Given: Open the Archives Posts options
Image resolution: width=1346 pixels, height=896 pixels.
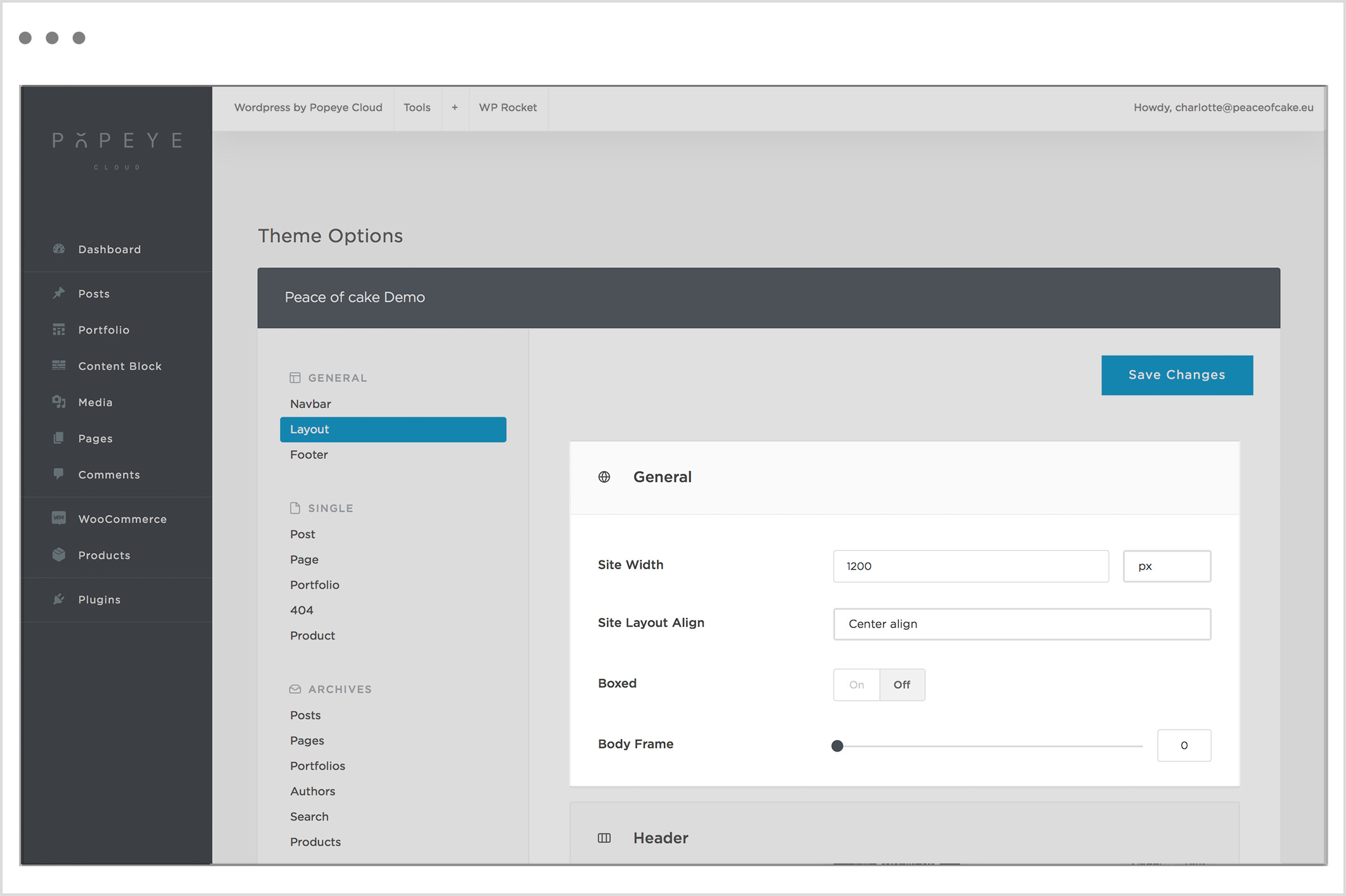Looking at the screenshot, I should (x=306, y=716).
